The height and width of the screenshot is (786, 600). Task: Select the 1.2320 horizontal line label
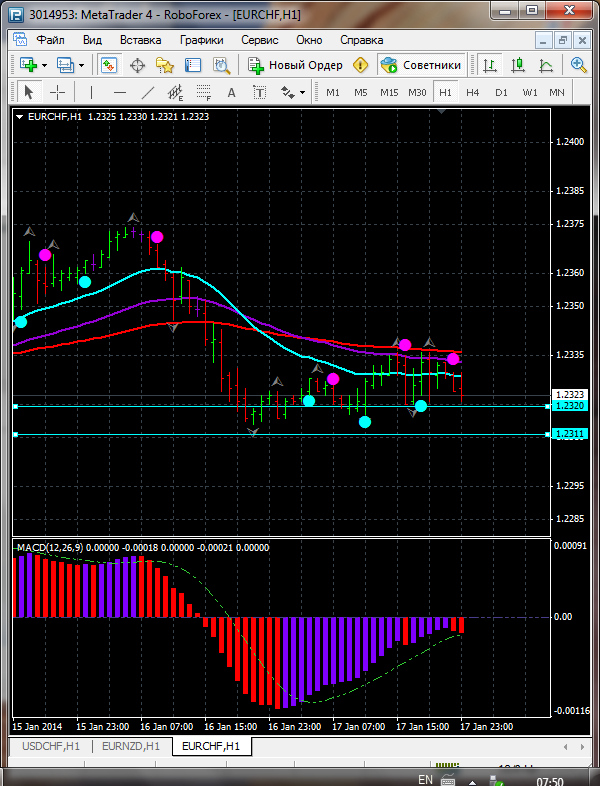(570, 406)
